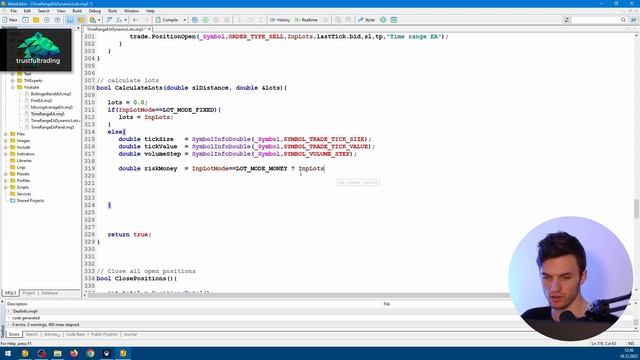Open TimeRangeEA.mq5 in navigator
The height and width of the screenshot is (360, 640).
coord(47,114)
